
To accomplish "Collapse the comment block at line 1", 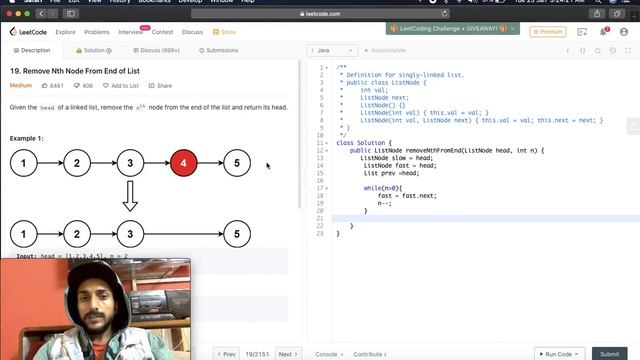I will pos(327,68).
